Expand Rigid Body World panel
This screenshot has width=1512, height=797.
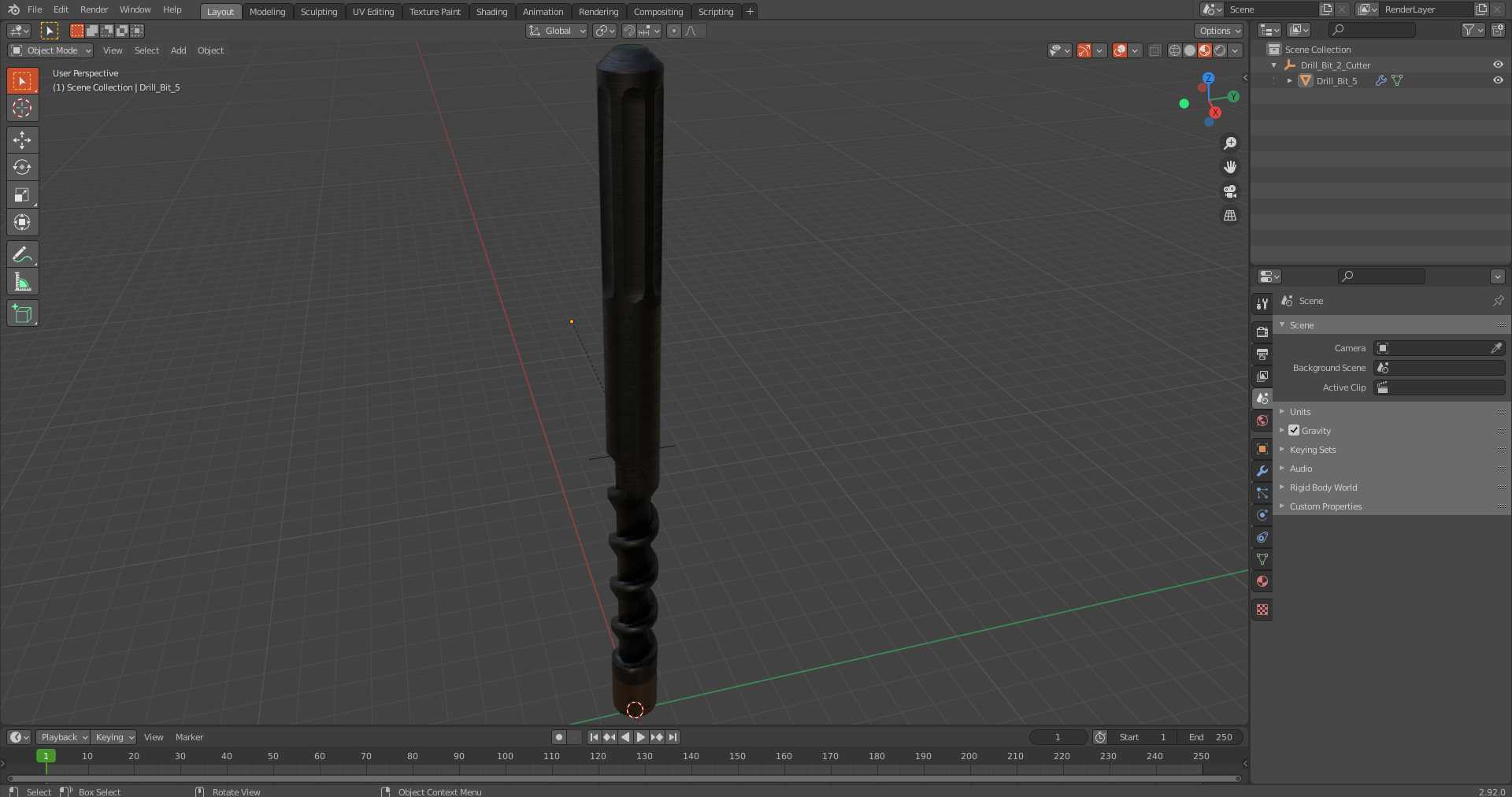click(1323, 487)
